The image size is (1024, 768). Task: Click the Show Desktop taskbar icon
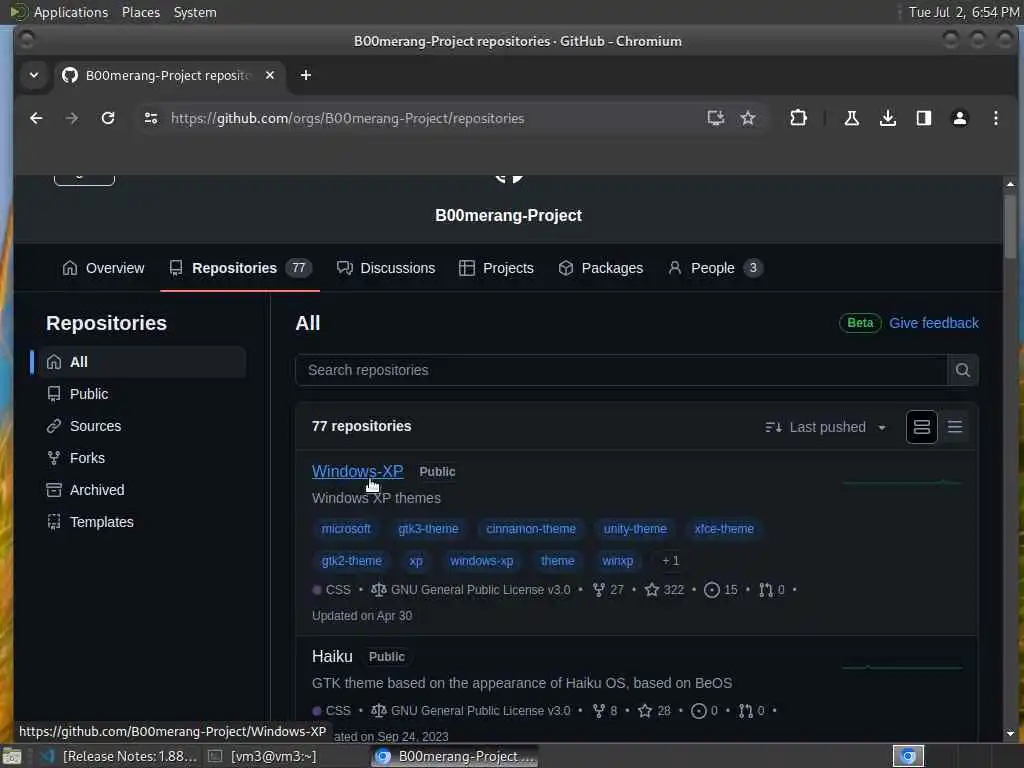[11, 756]
